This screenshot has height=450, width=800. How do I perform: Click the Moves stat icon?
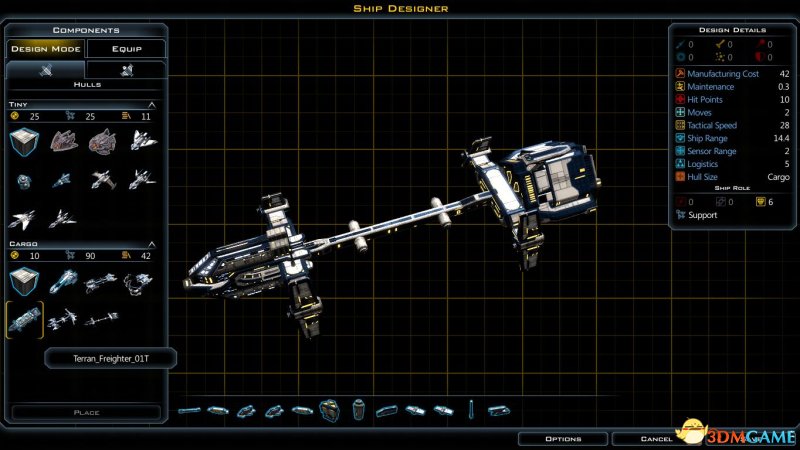[x=680, y=112]
